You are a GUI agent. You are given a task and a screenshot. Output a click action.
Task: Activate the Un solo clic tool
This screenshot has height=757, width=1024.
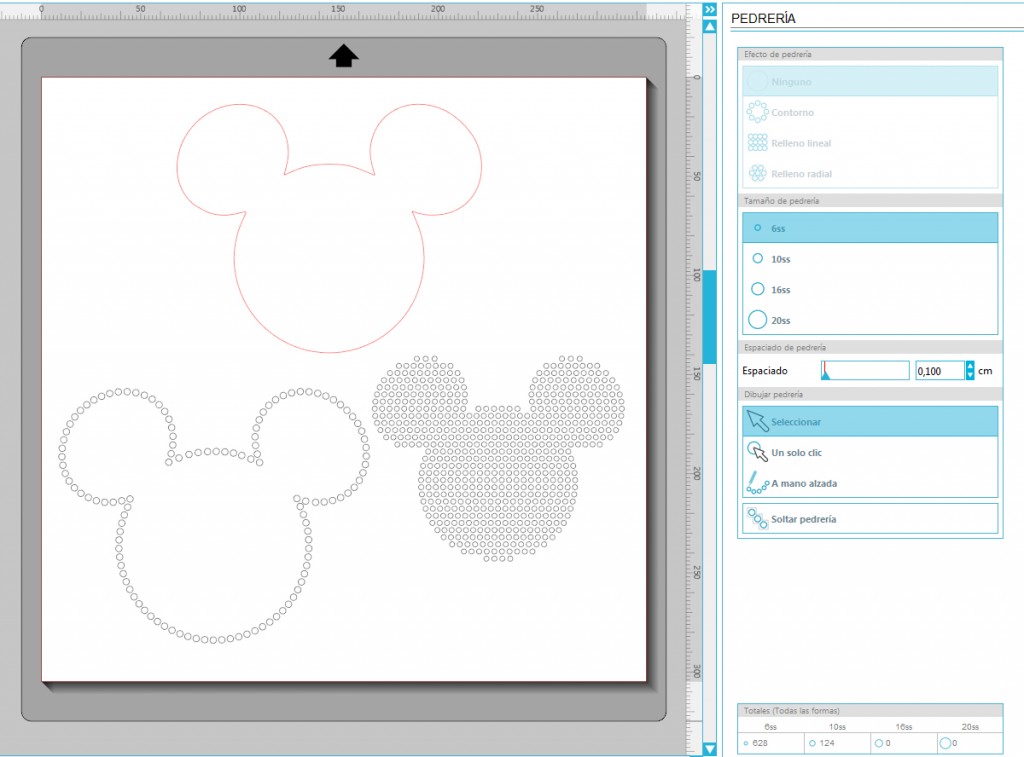click(870, 453)
